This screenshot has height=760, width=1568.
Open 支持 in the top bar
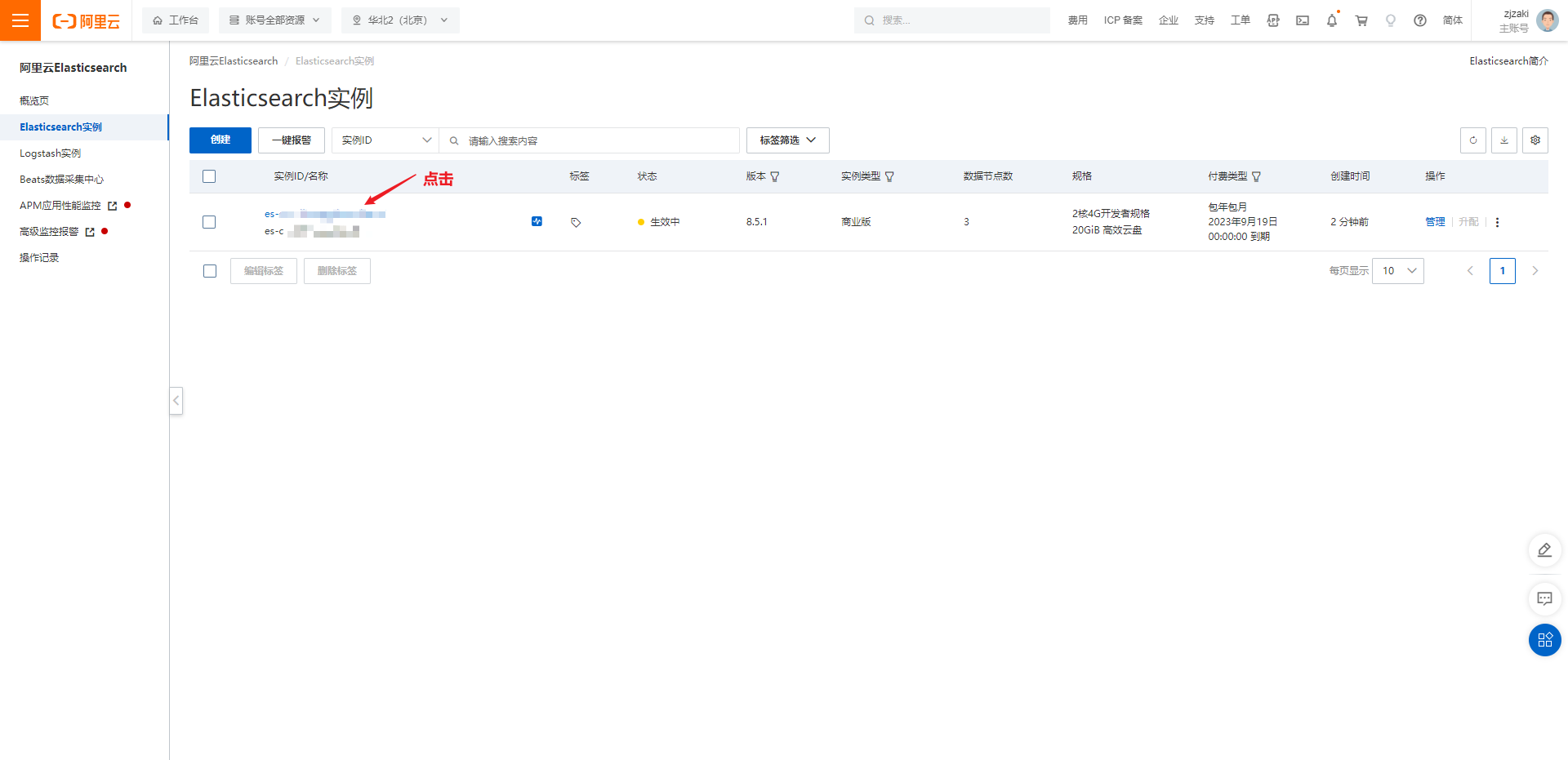coord(1205,20)
